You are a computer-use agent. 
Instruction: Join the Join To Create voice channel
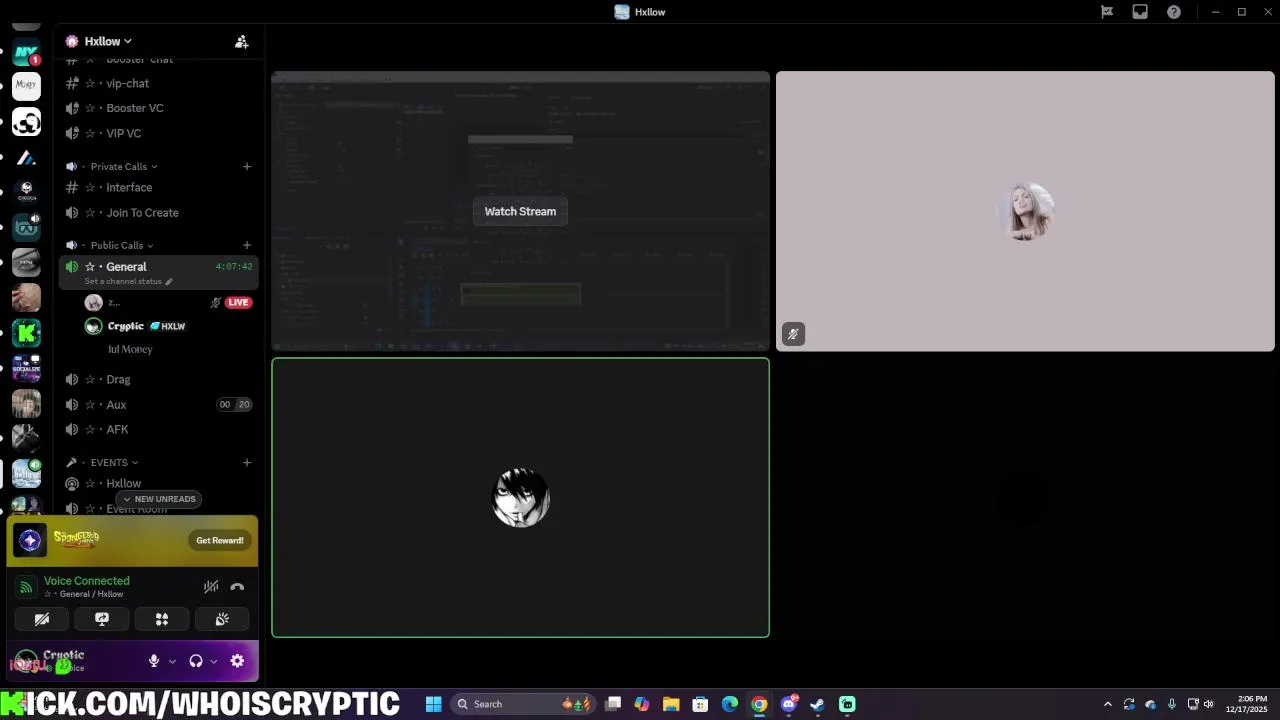click(158, 213)
